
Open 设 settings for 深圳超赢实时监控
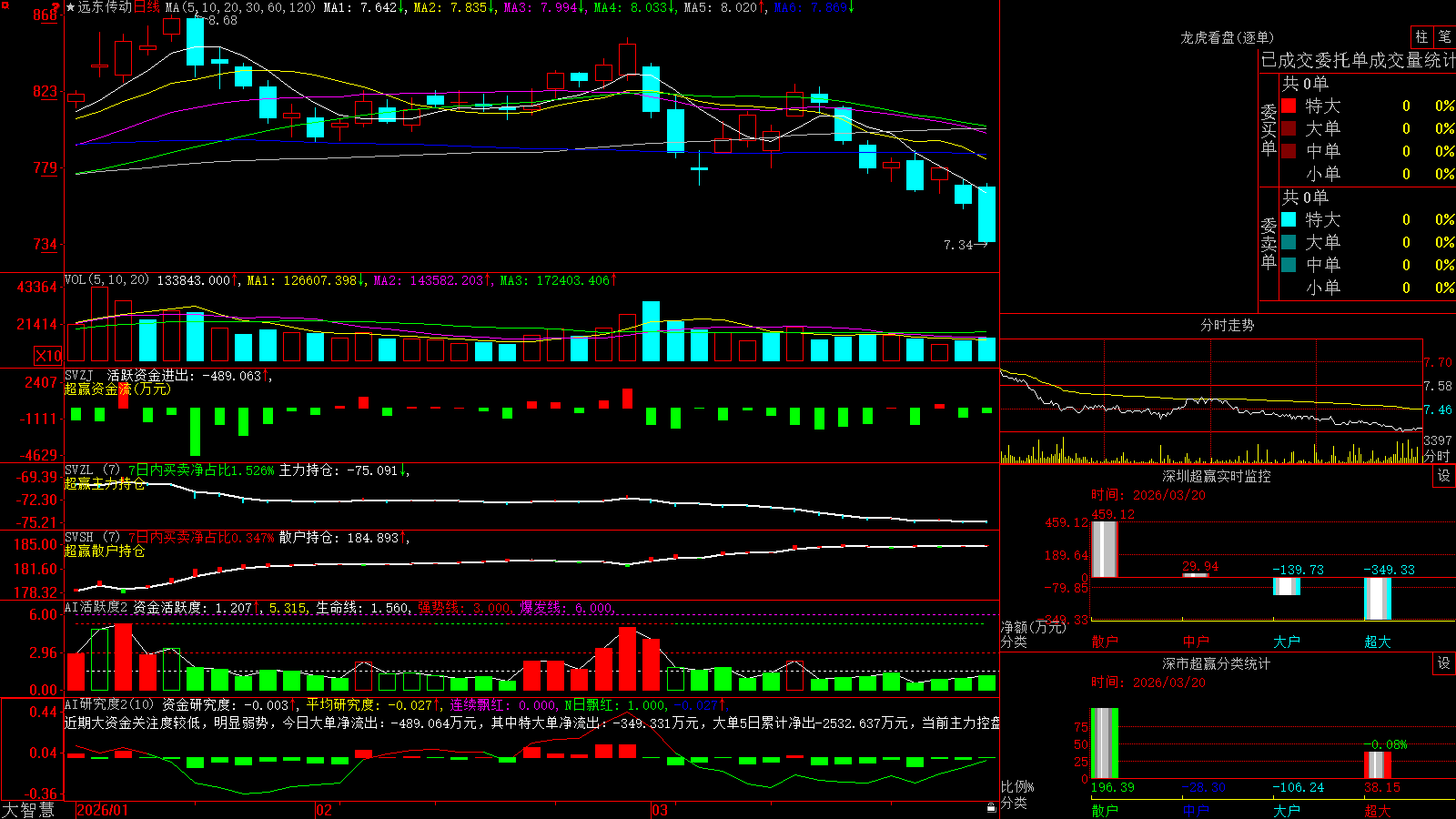coord(1444,476)
